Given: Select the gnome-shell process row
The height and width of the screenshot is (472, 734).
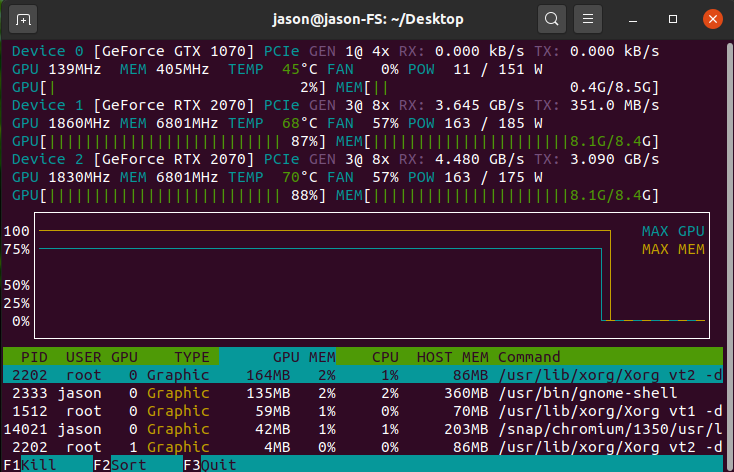Looking at the screenshot, I should coord(363,393).
